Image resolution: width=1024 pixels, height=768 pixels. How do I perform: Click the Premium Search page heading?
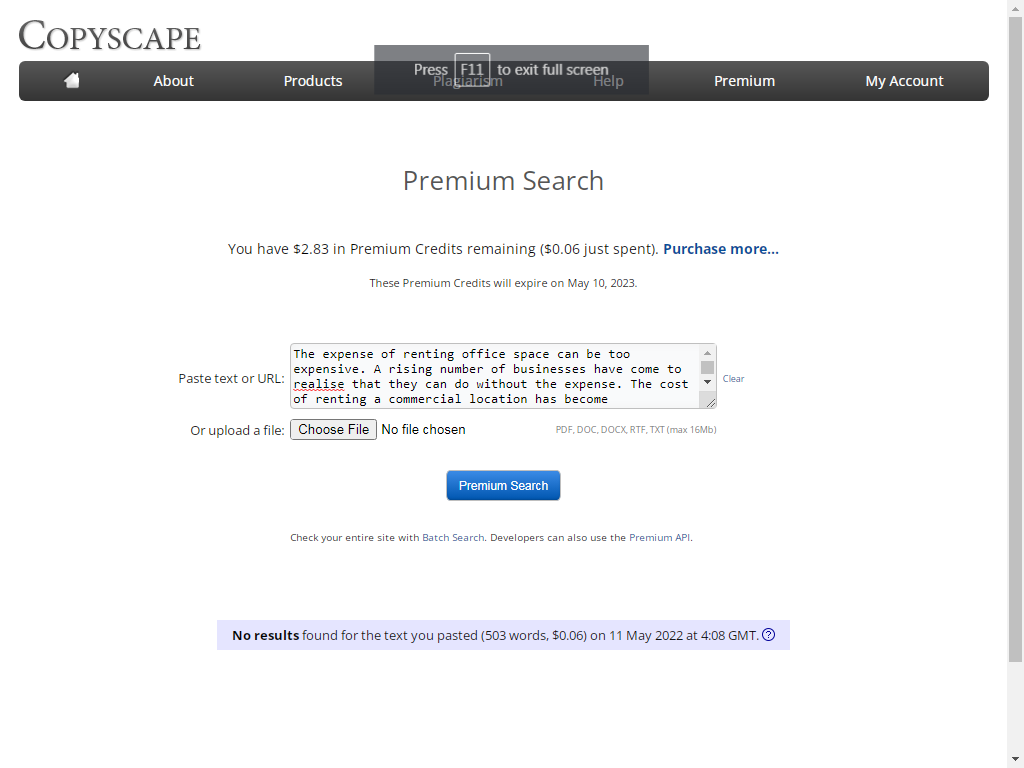tap(504, 181)
